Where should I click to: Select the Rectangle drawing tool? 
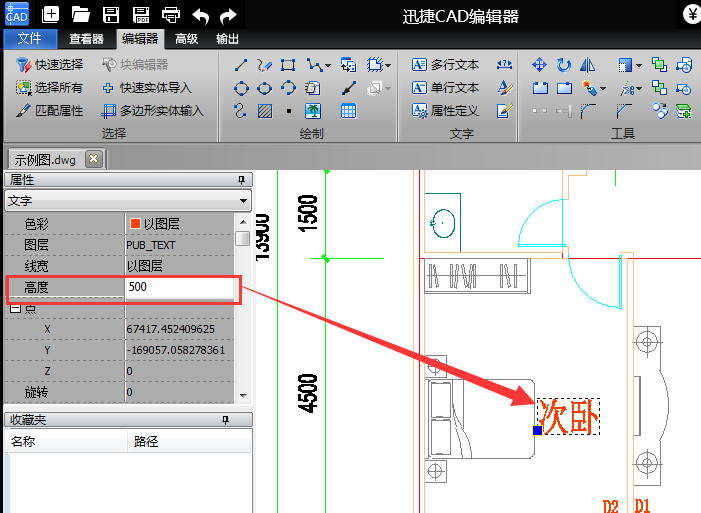click(288, 65)
